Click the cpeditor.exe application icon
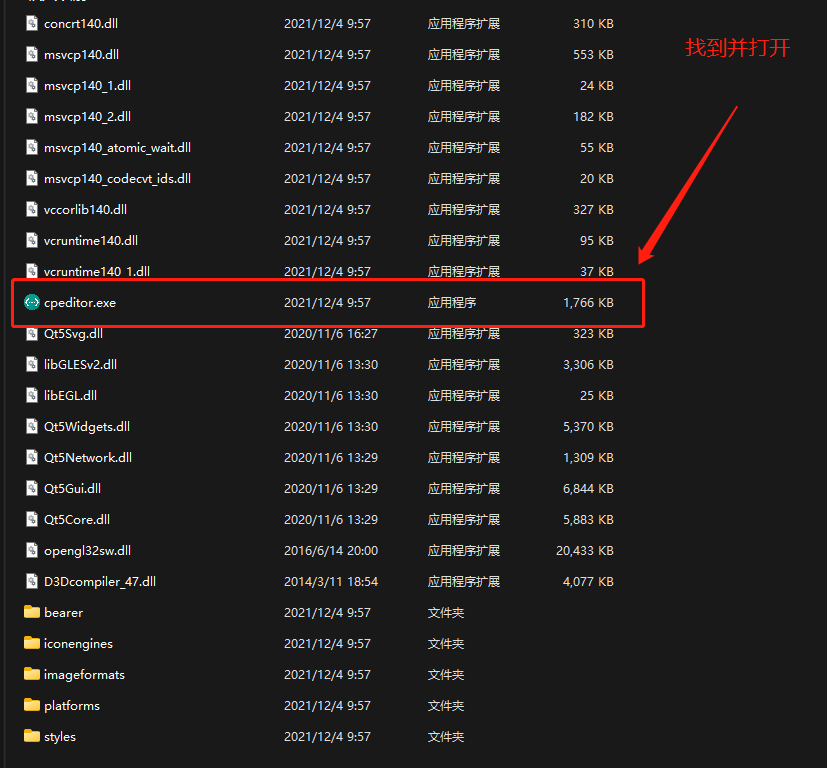Viewport: 827px width, 768px height. (x=31, y=302)
